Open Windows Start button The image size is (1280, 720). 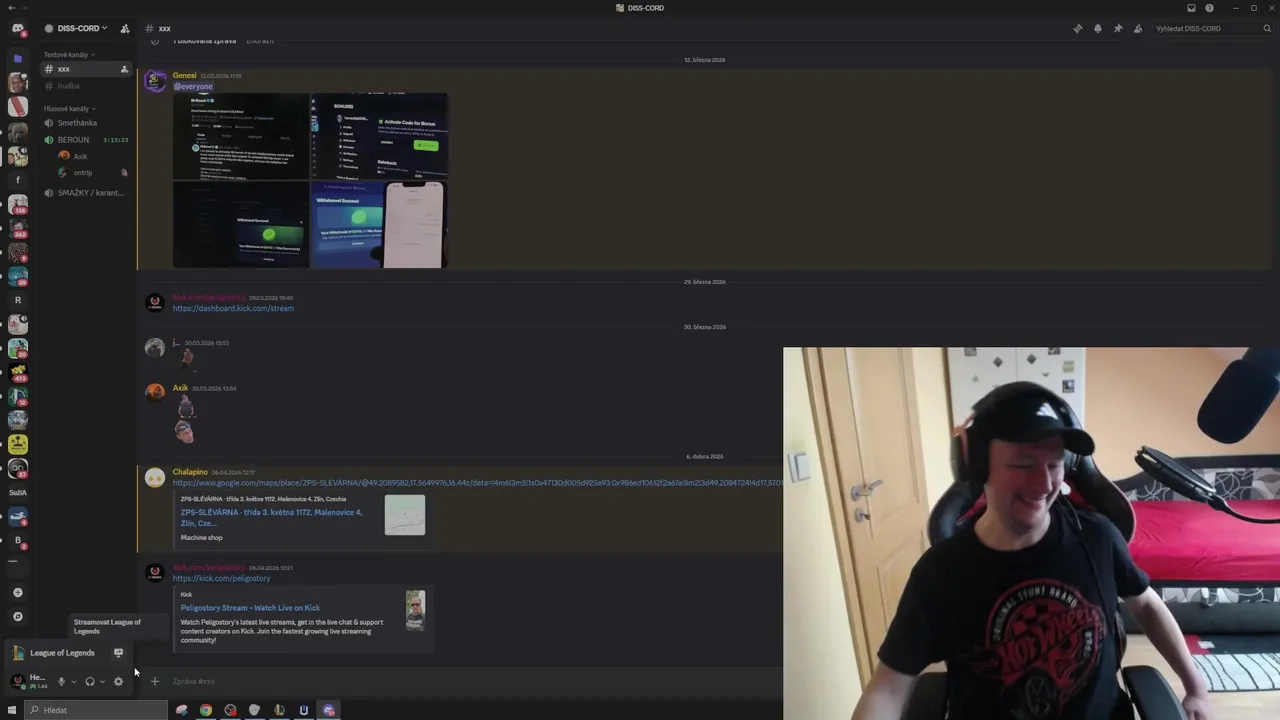(x=12, y=710)
